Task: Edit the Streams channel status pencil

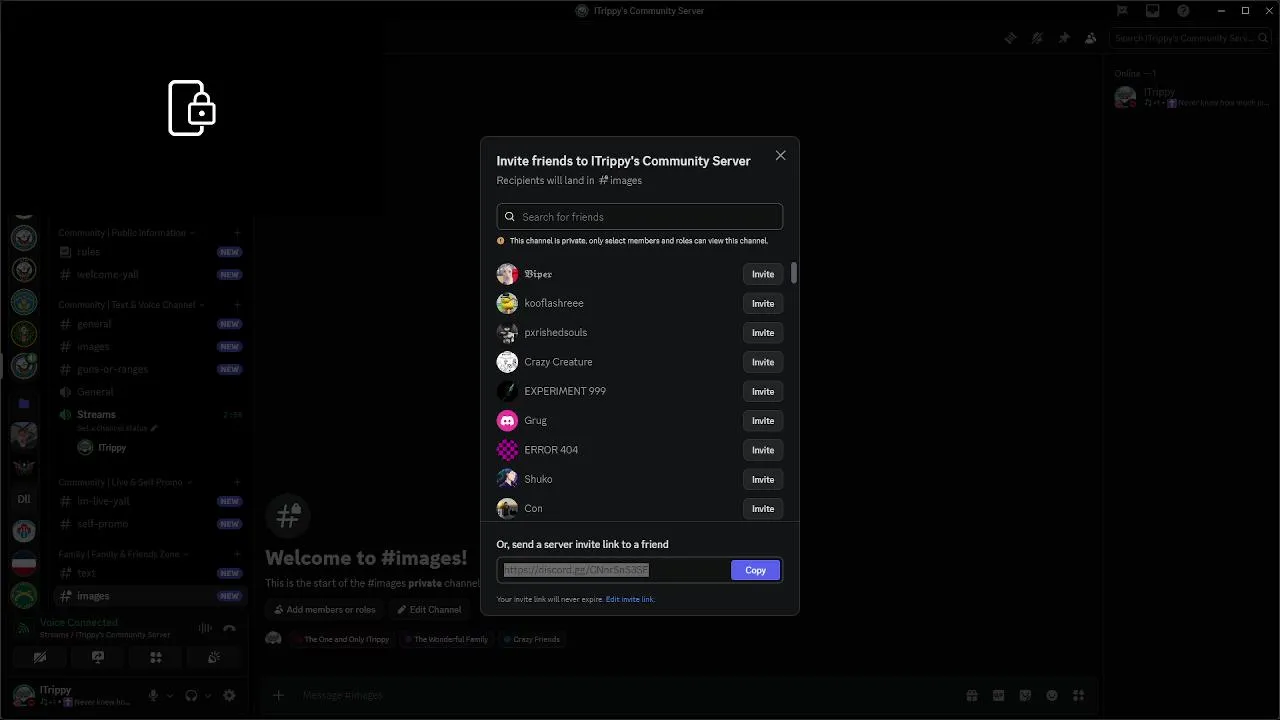Action: point(154,428)
